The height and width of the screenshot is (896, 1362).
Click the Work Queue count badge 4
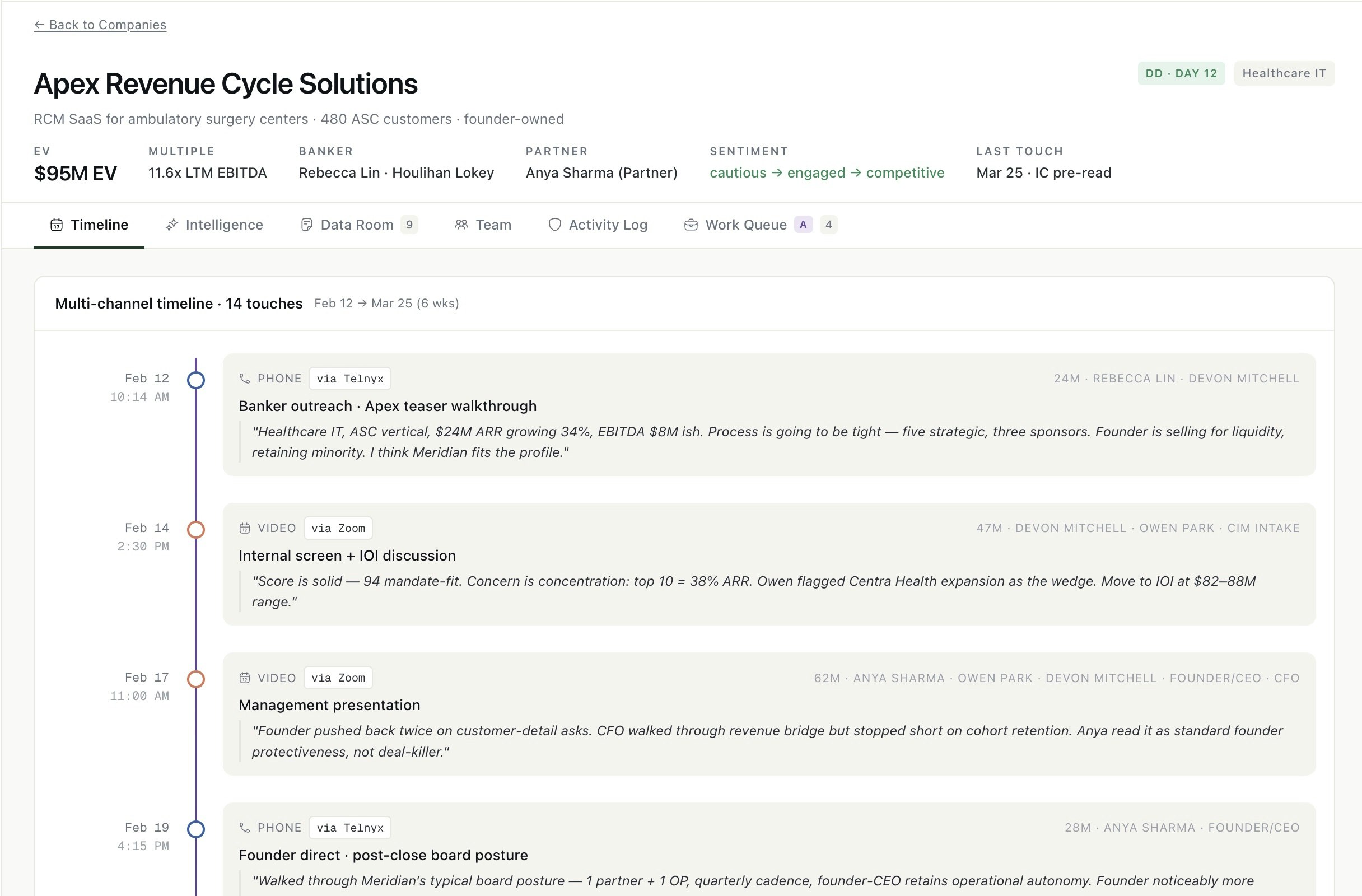(x=829, y=225)
